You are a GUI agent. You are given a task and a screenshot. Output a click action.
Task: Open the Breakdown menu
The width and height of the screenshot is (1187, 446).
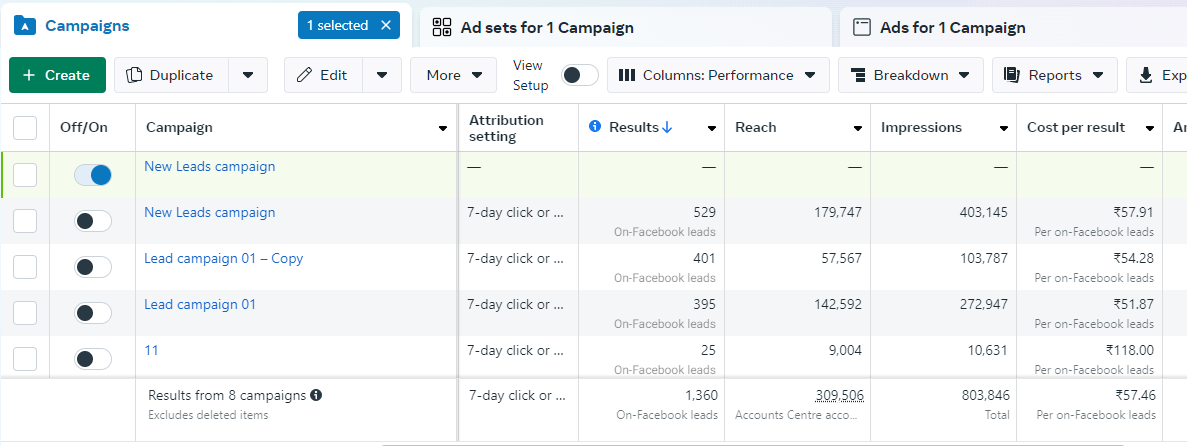pos(910,75)
